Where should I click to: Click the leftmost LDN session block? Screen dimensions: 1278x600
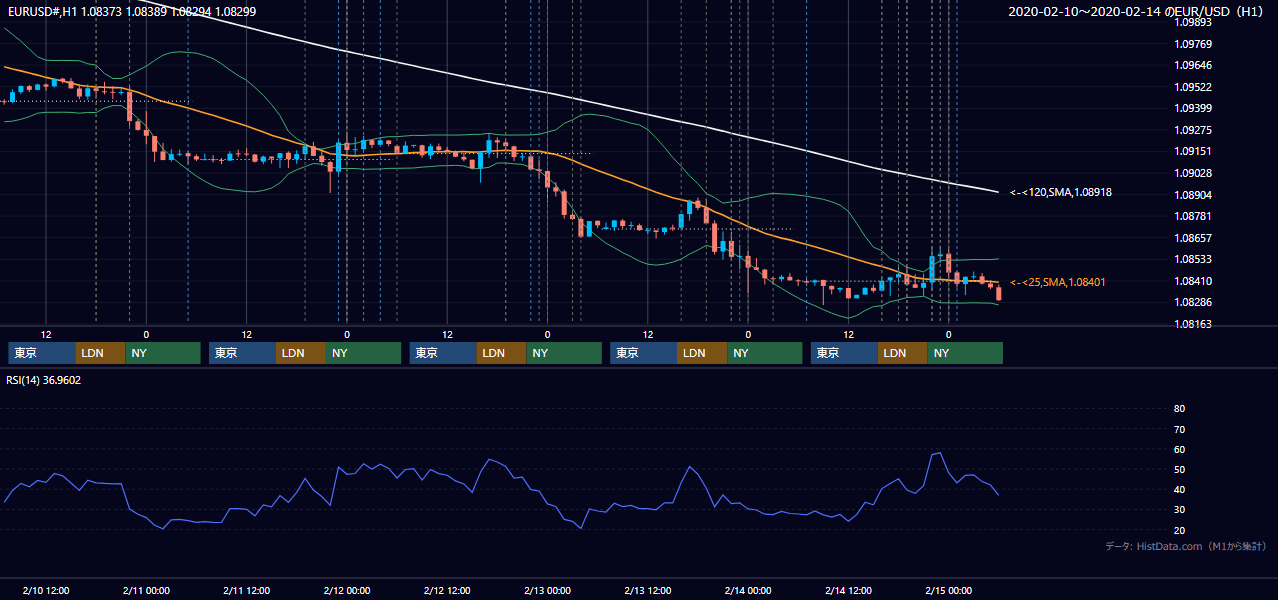coord(100,353)
